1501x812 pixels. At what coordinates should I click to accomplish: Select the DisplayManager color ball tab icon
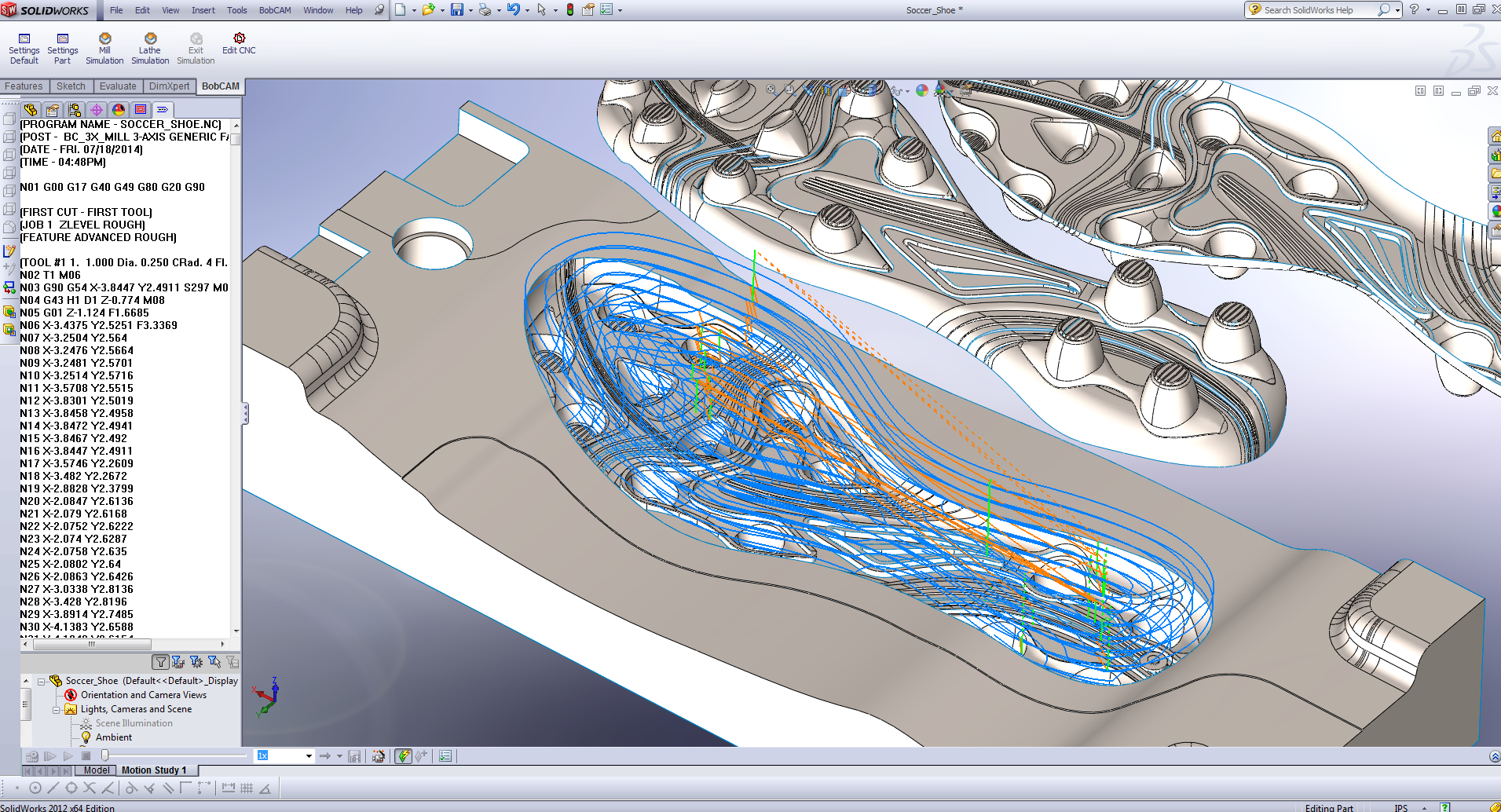[x=119, y=110]
